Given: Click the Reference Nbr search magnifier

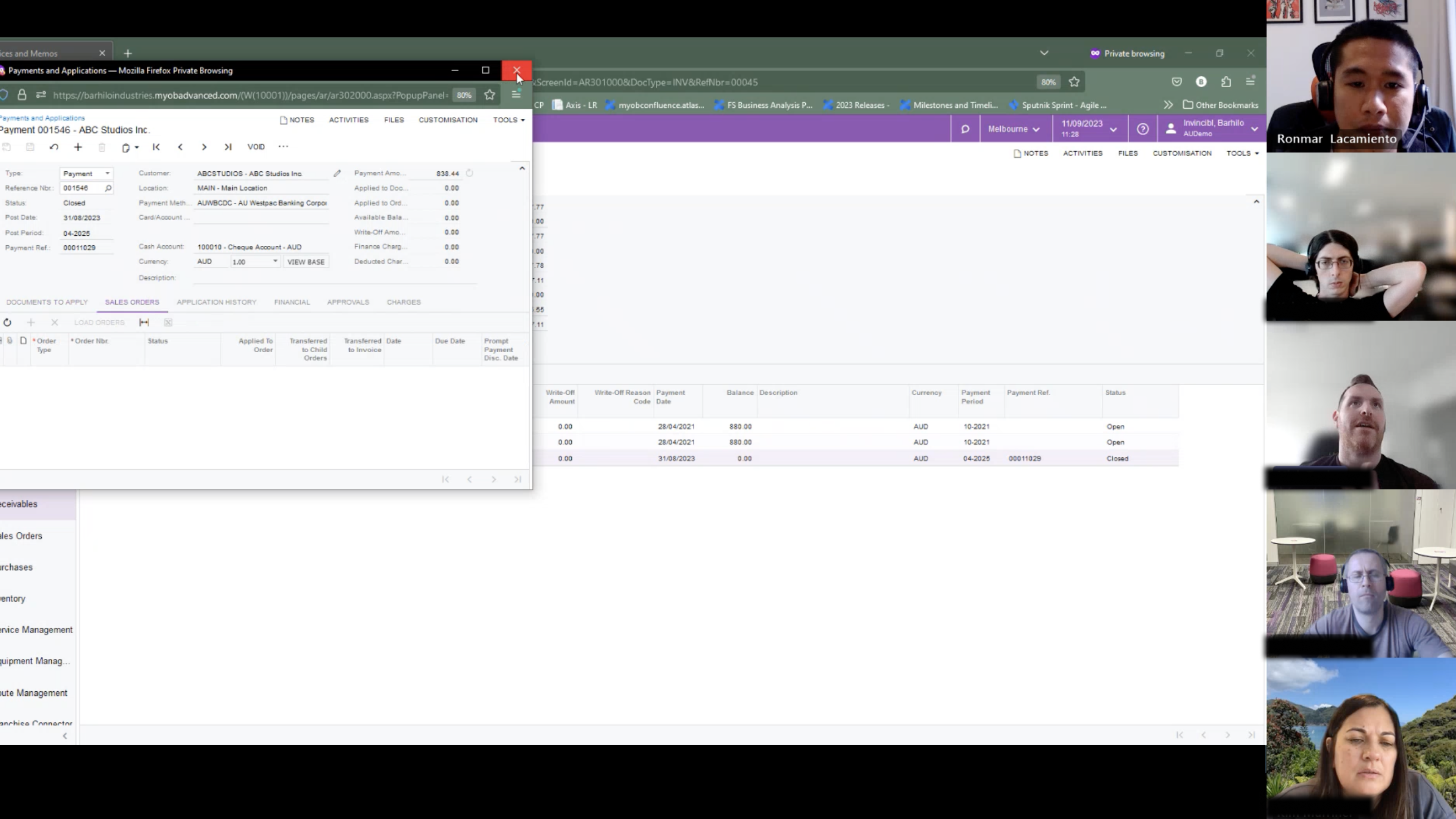Looking at the screenshot, I should 108,188.
